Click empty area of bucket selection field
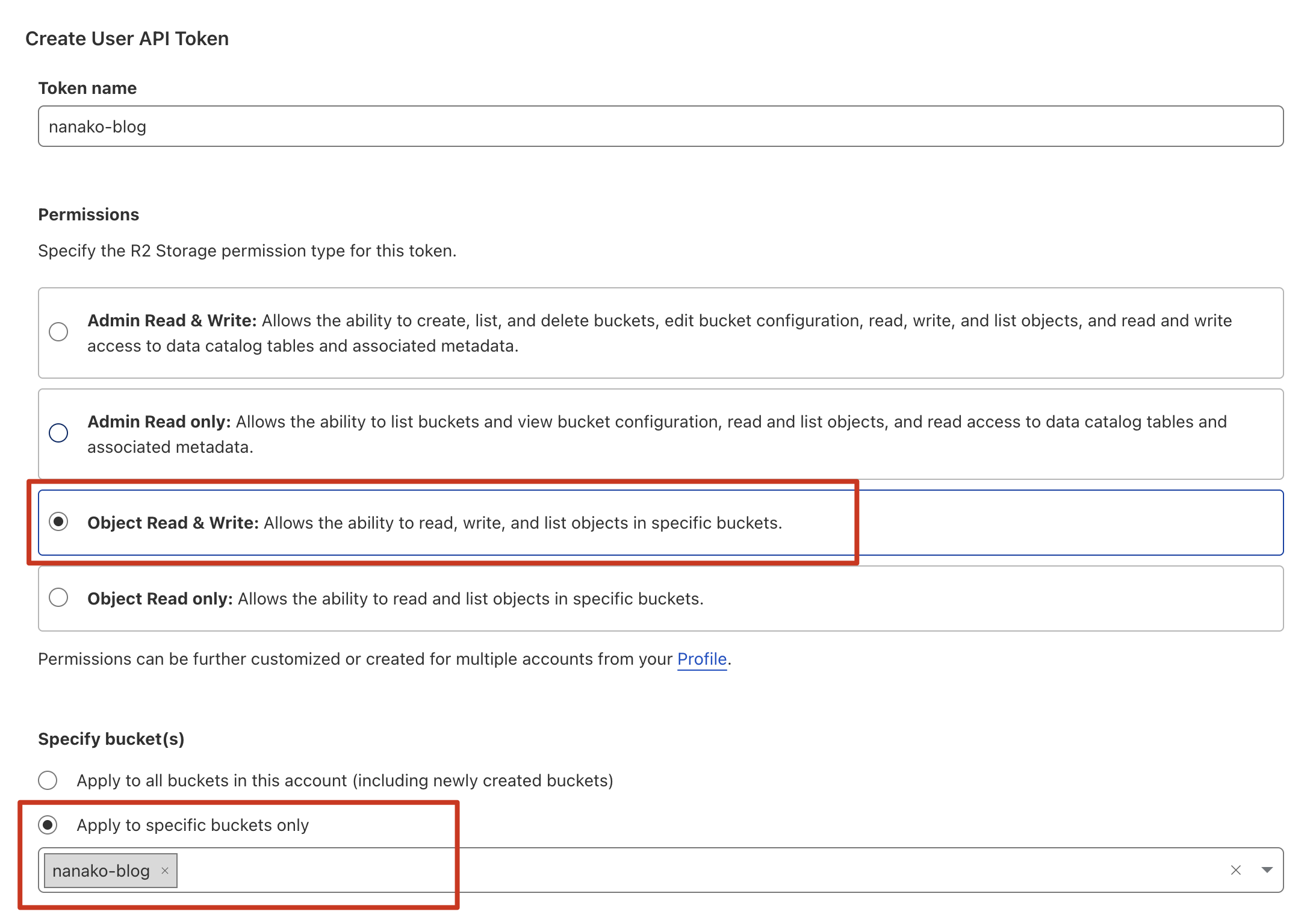This screenshot has height=920, width=1316. (x=662, y=870)
